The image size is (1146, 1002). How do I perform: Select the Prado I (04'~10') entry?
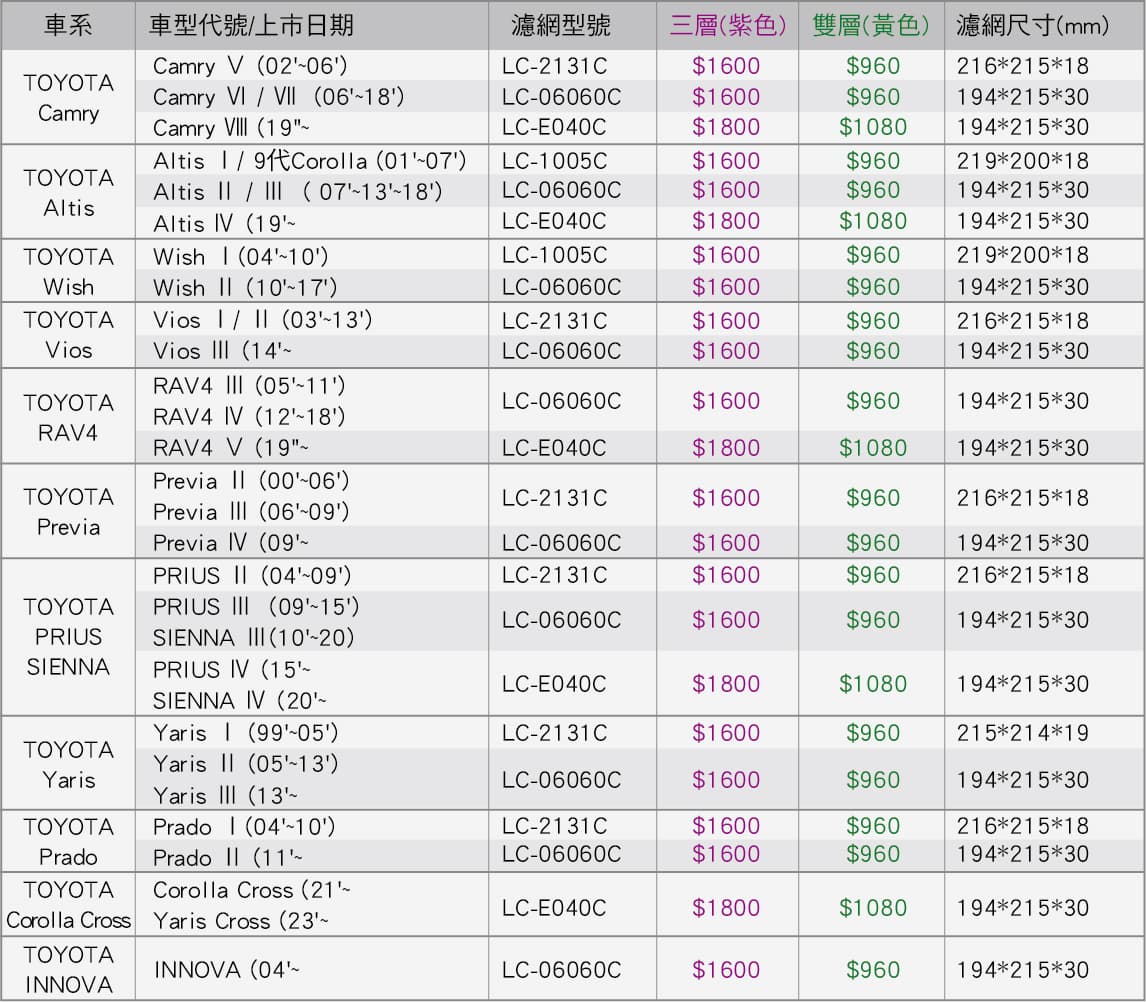pos(244,827)
